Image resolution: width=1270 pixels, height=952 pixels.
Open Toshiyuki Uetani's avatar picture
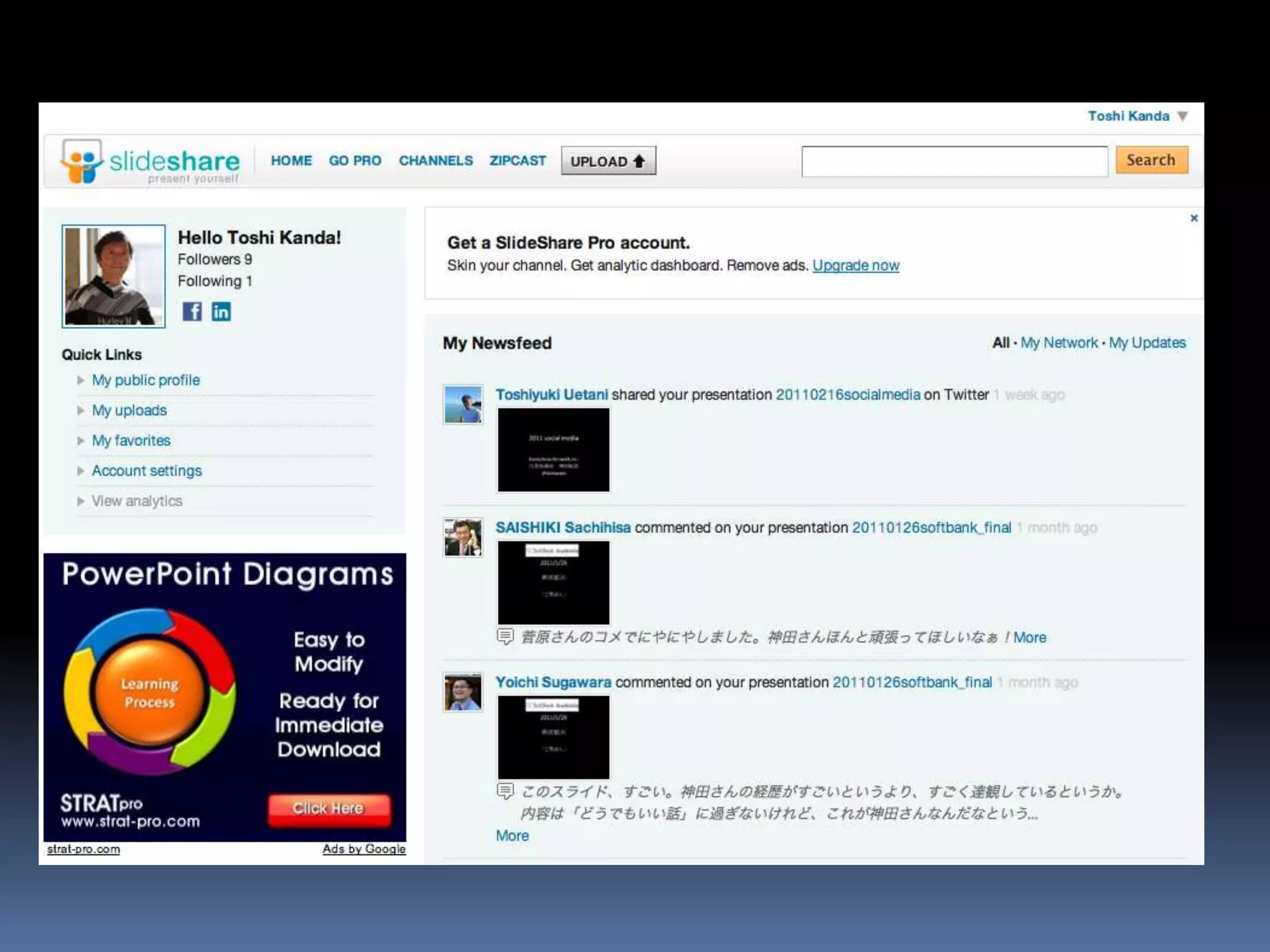point(463,405)
